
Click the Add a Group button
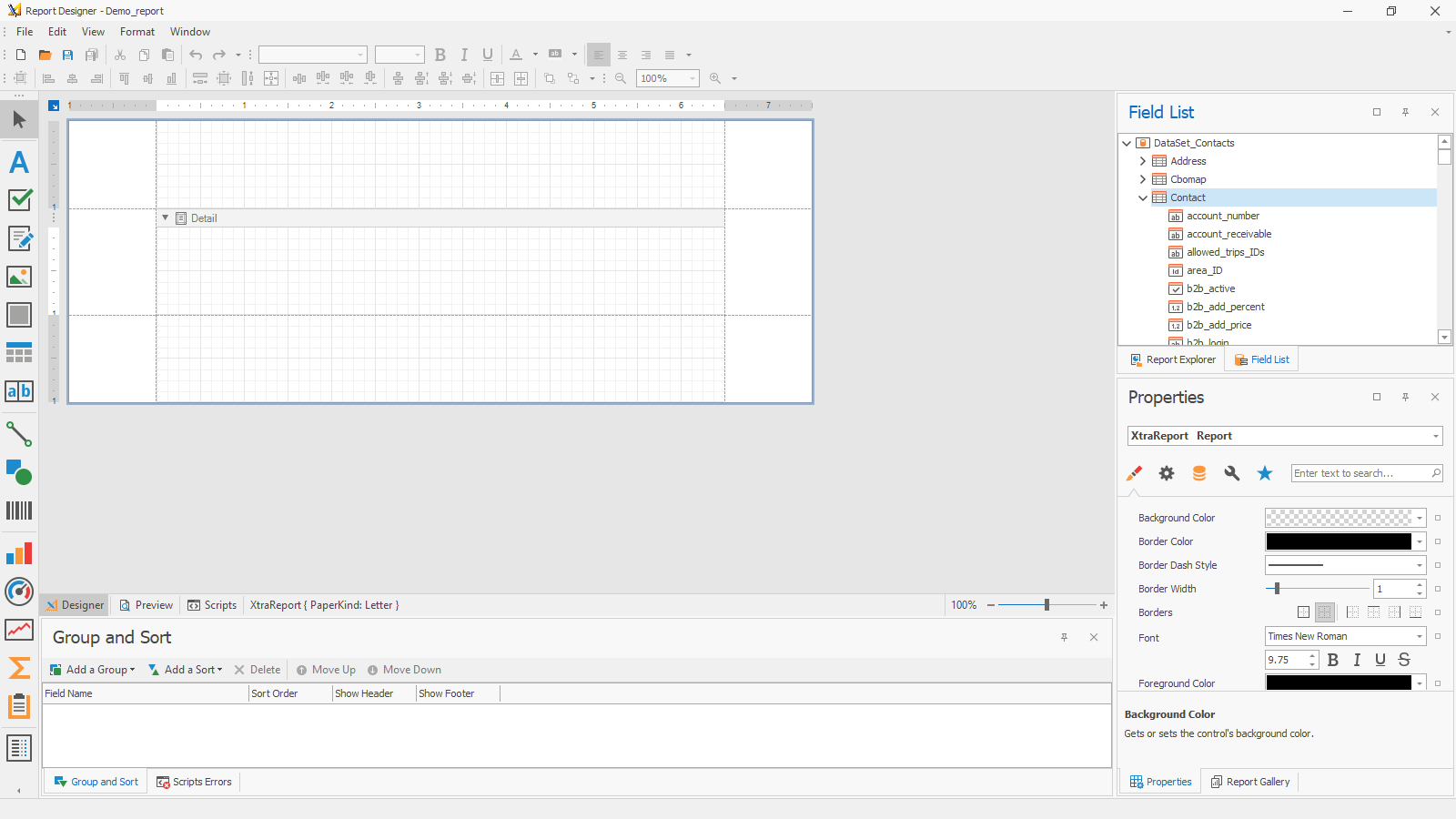pyautogui.click(x=93, y=670)
